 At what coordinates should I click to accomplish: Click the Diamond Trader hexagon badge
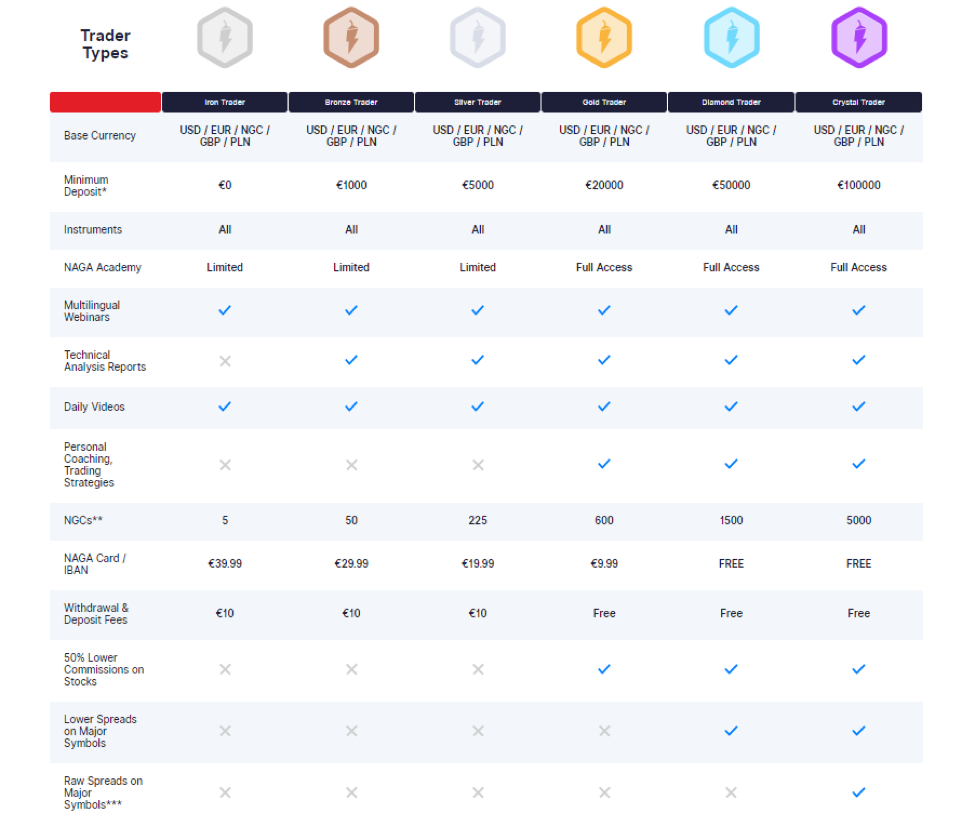[x=732, y=37]
